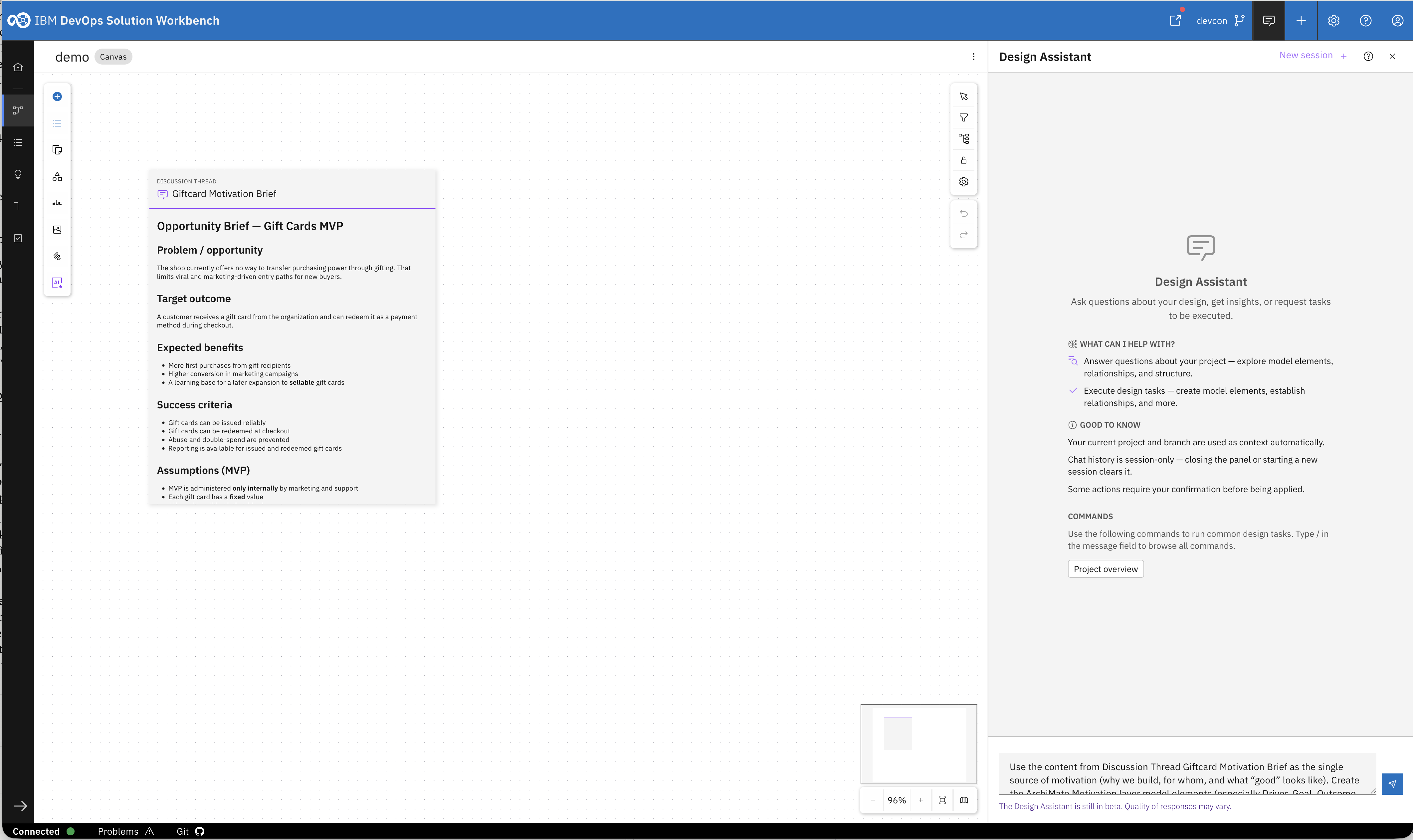
Task: Select the shapes tool in the palette
Action: click(x=57, y=177)
